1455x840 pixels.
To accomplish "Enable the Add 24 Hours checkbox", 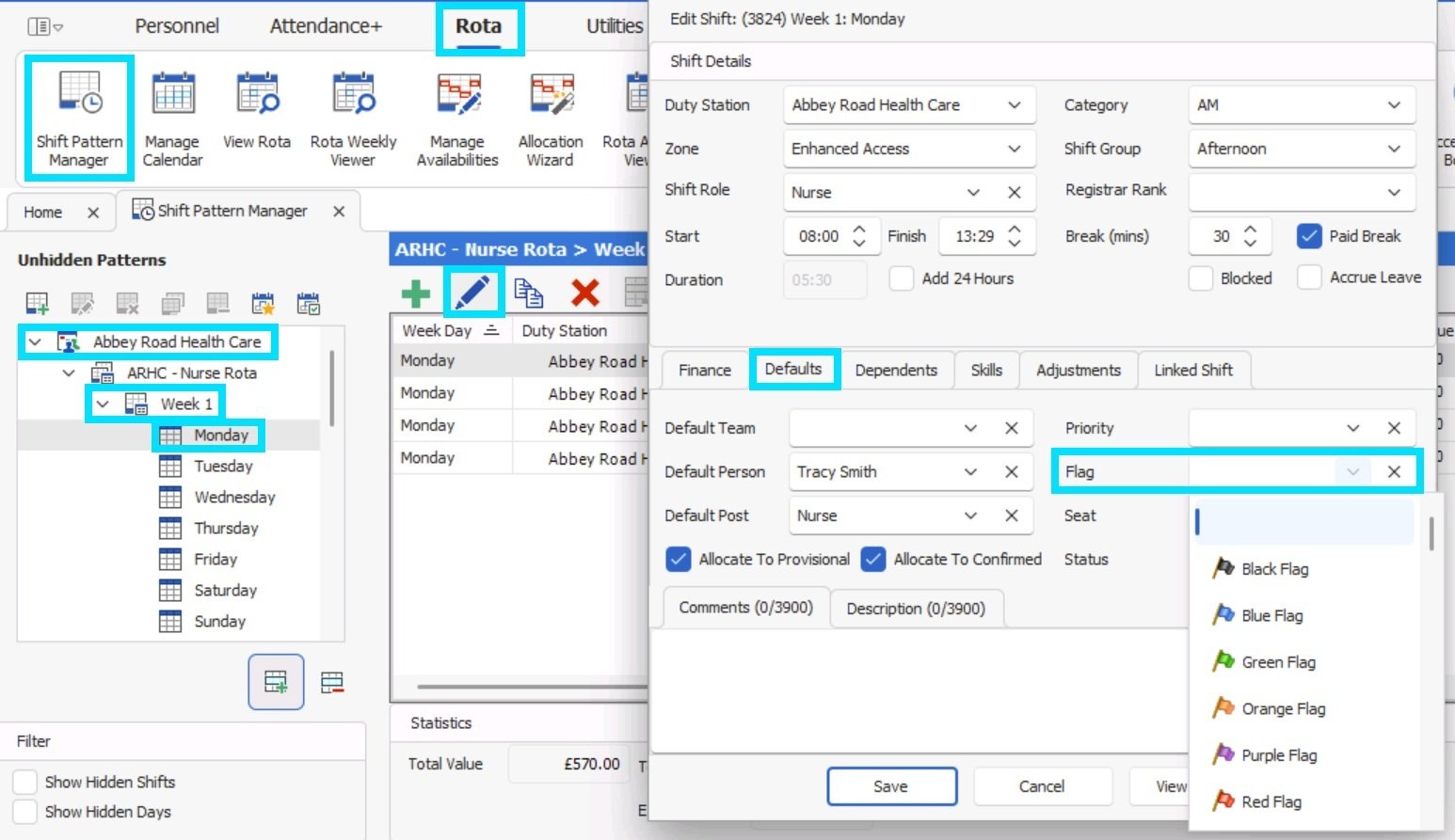I will tap(902, 278).
